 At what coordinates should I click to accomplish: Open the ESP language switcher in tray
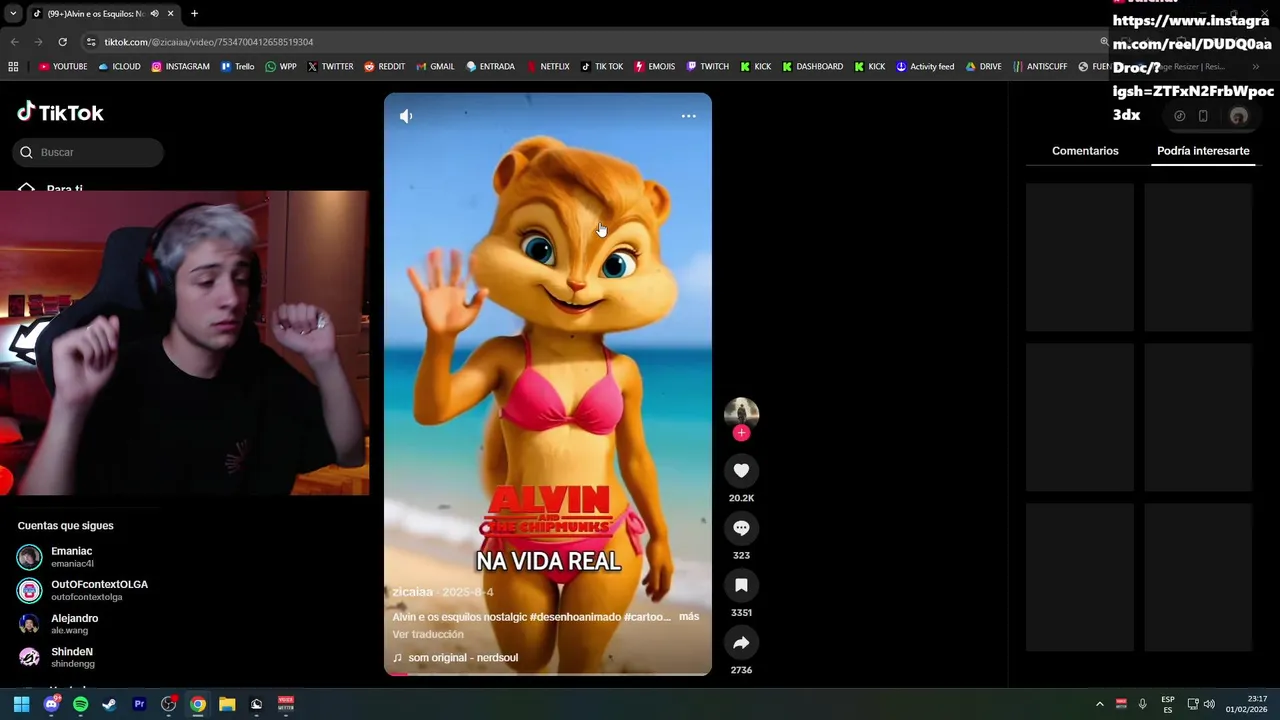pos(1168,704)
